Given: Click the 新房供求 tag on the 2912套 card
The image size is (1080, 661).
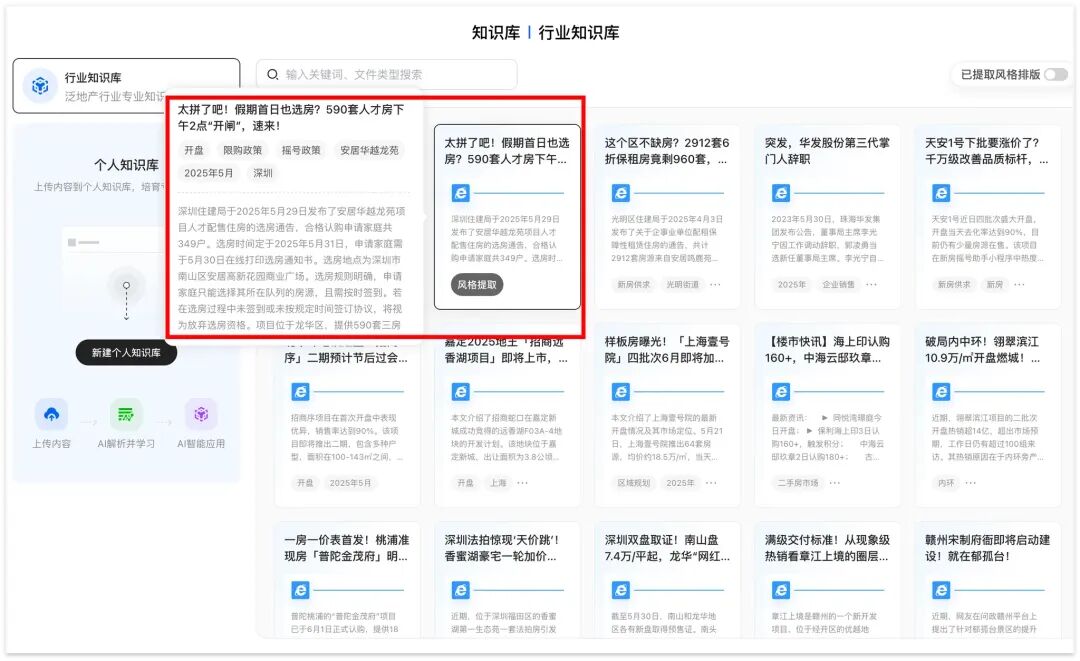Looking at the screenshot, I should click(633, 284).
